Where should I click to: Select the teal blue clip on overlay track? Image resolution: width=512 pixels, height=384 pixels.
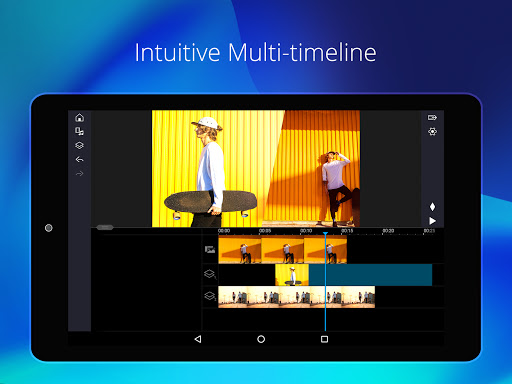[x=370, y=275]
